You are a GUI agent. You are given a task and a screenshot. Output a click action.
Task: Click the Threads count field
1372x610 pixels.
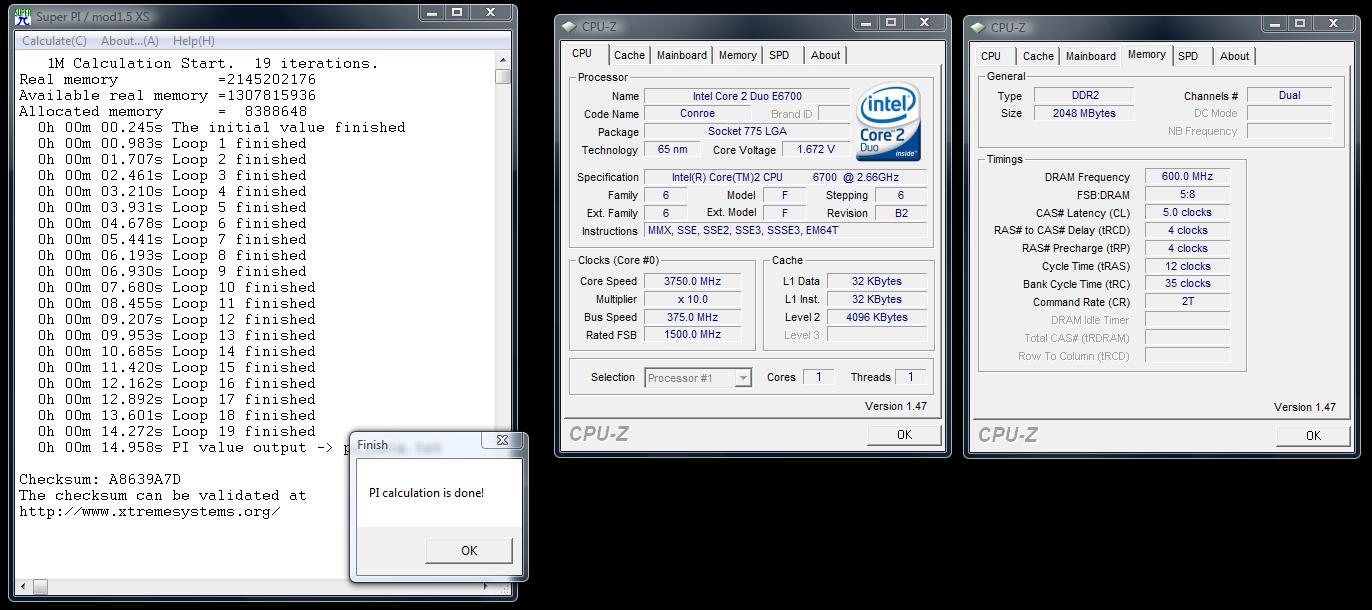pyautogui.click(x=910, y=377)
